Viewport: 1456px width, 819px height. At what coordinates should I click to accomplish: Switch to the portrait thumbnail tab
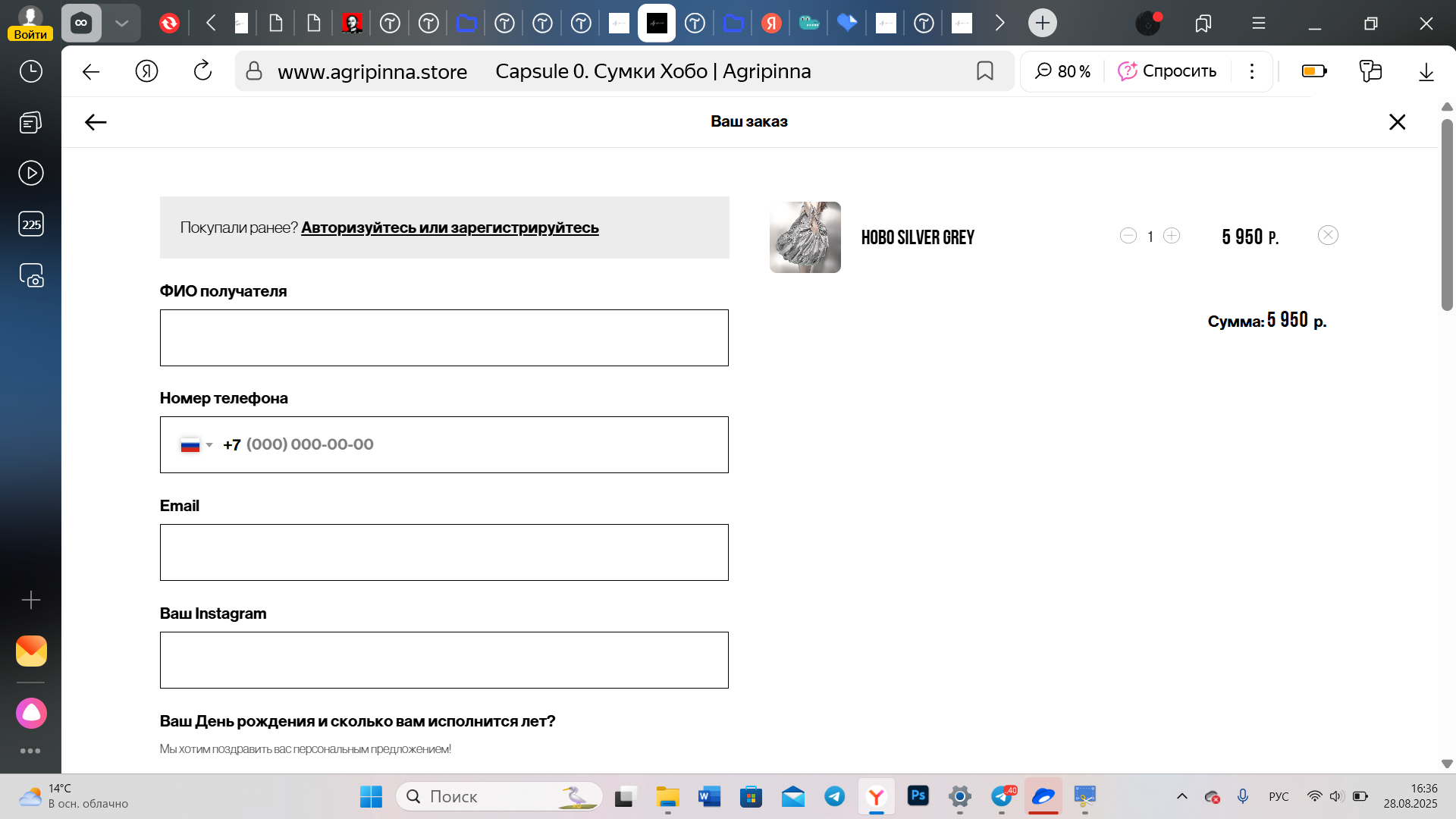click(352, 24)
